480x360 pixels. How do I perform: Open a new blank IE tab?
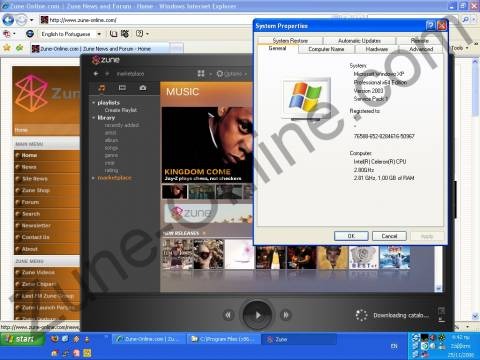(x=177, y=49)
